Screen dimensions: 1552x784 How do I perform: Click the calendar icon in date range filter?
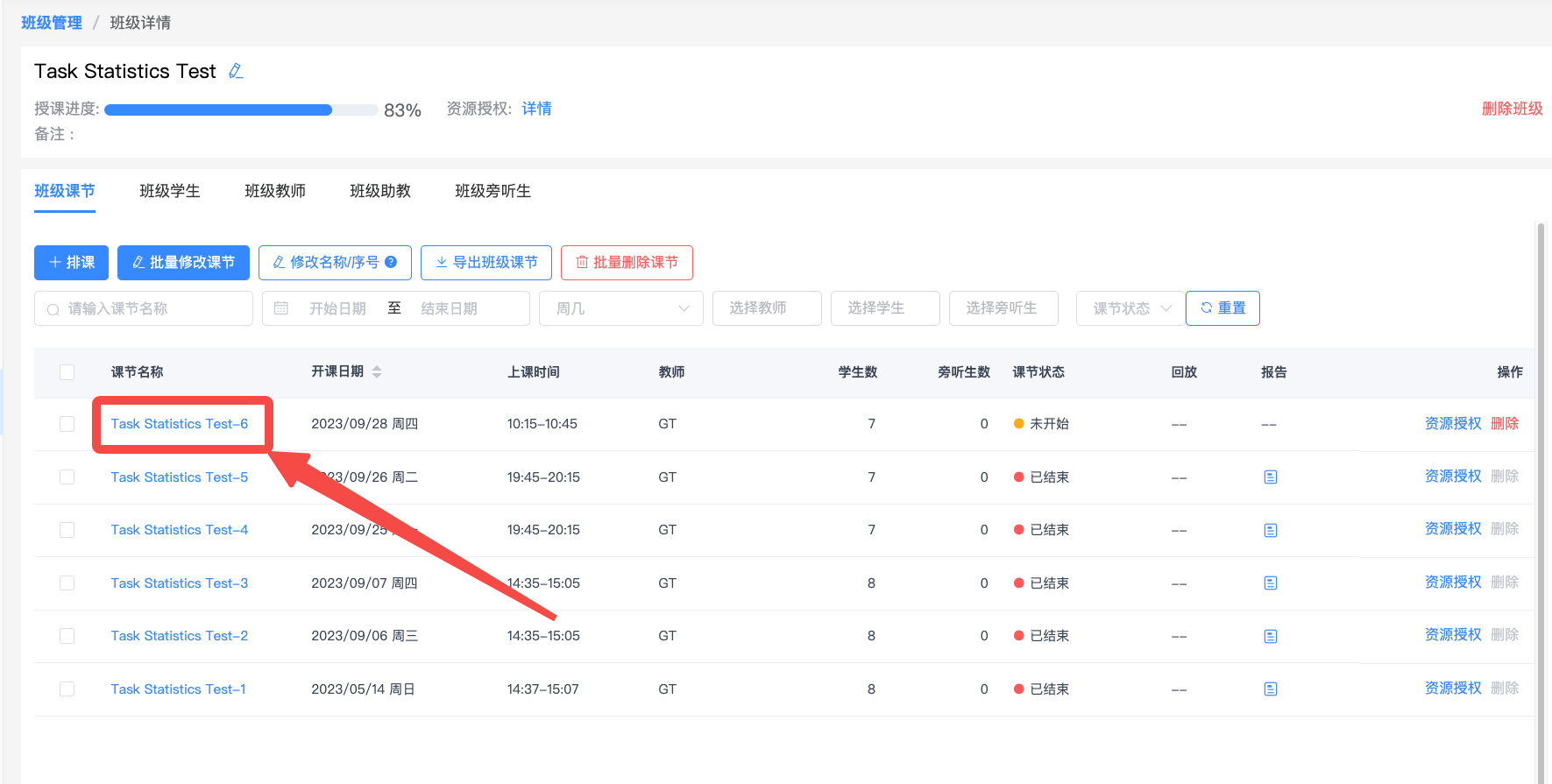281,308
